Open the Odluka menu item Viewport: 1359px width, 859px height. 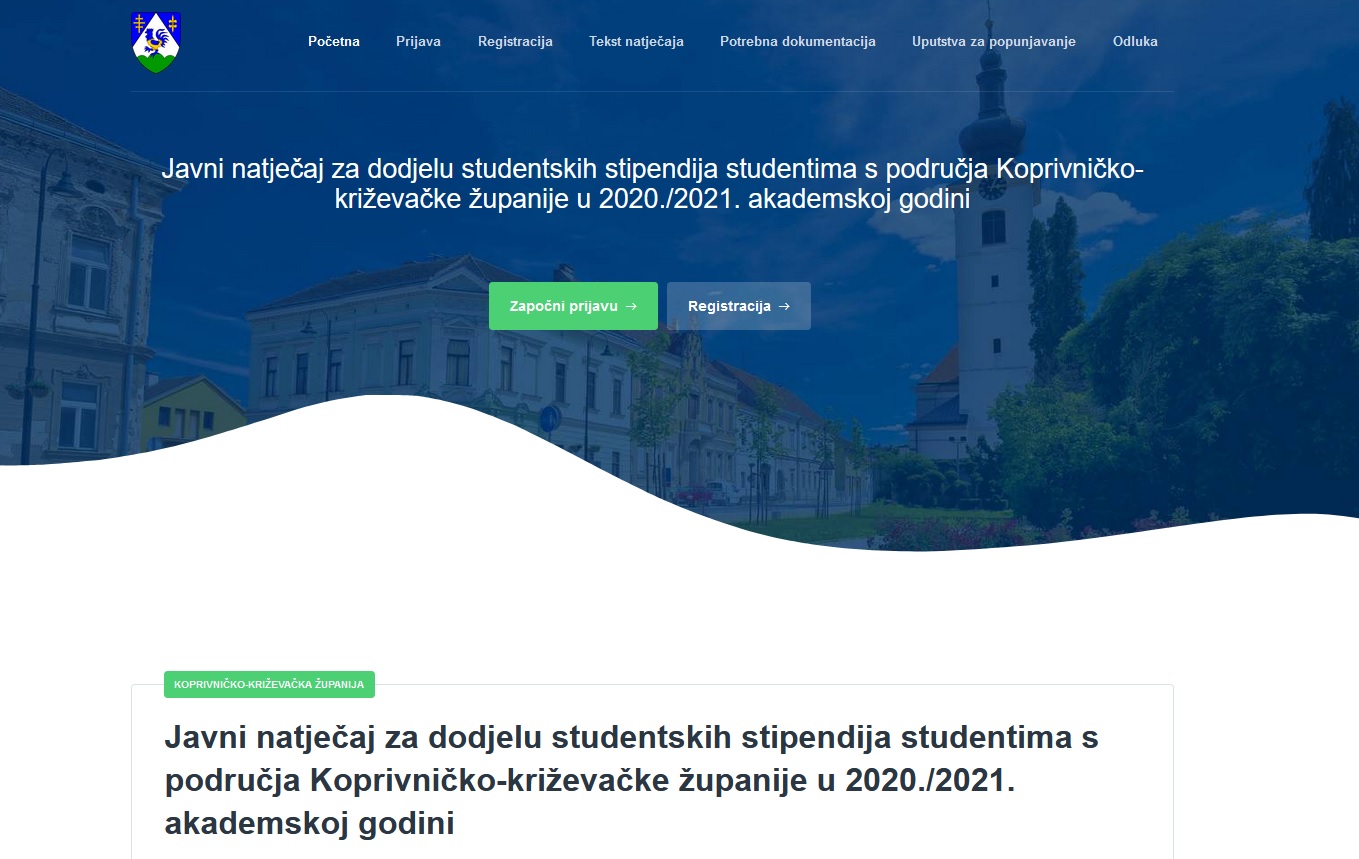1135,41
